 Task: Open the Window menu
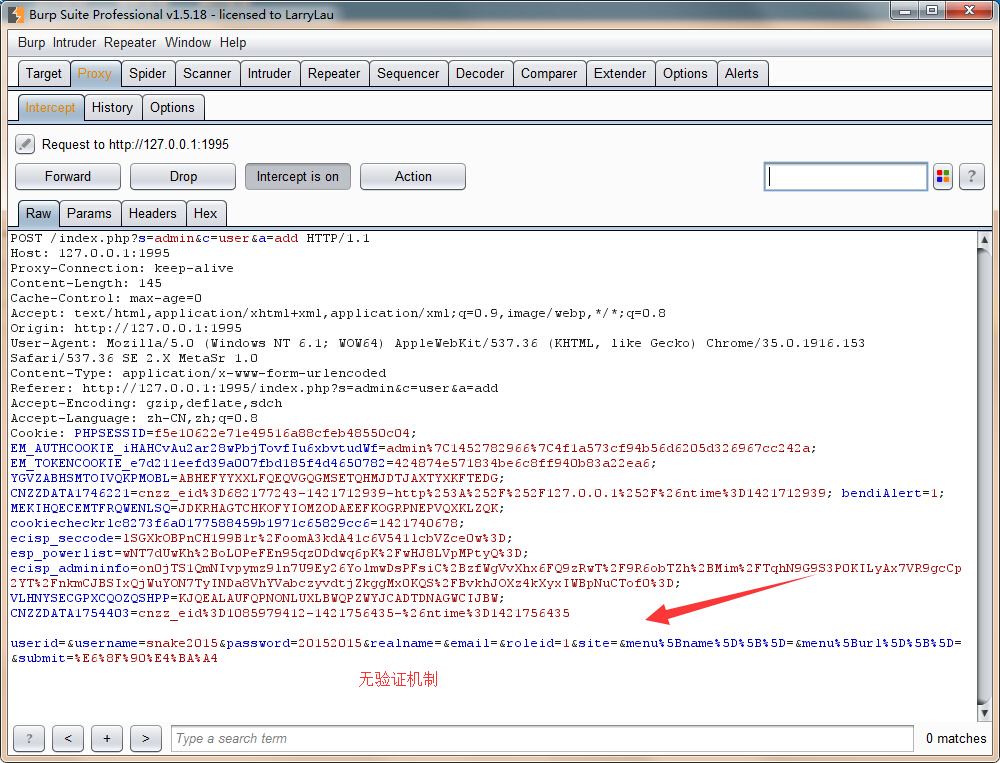188,43
